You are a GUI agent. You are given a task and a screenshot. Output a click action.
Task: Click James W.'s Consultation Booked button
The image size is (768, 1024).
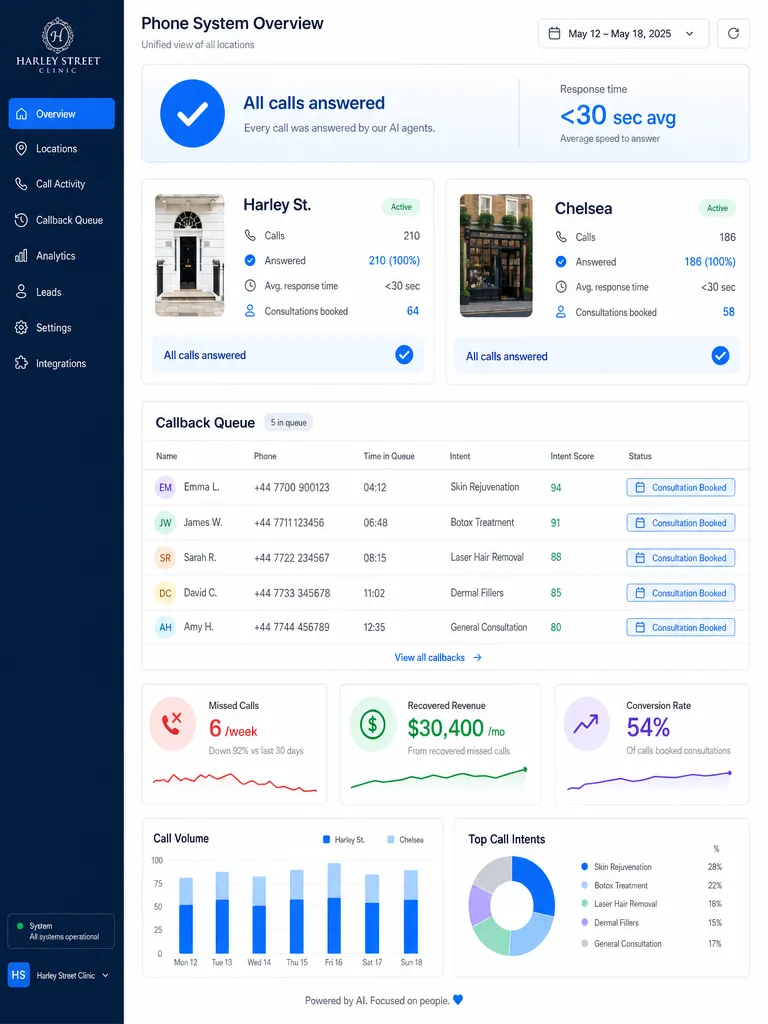[681, 522]
